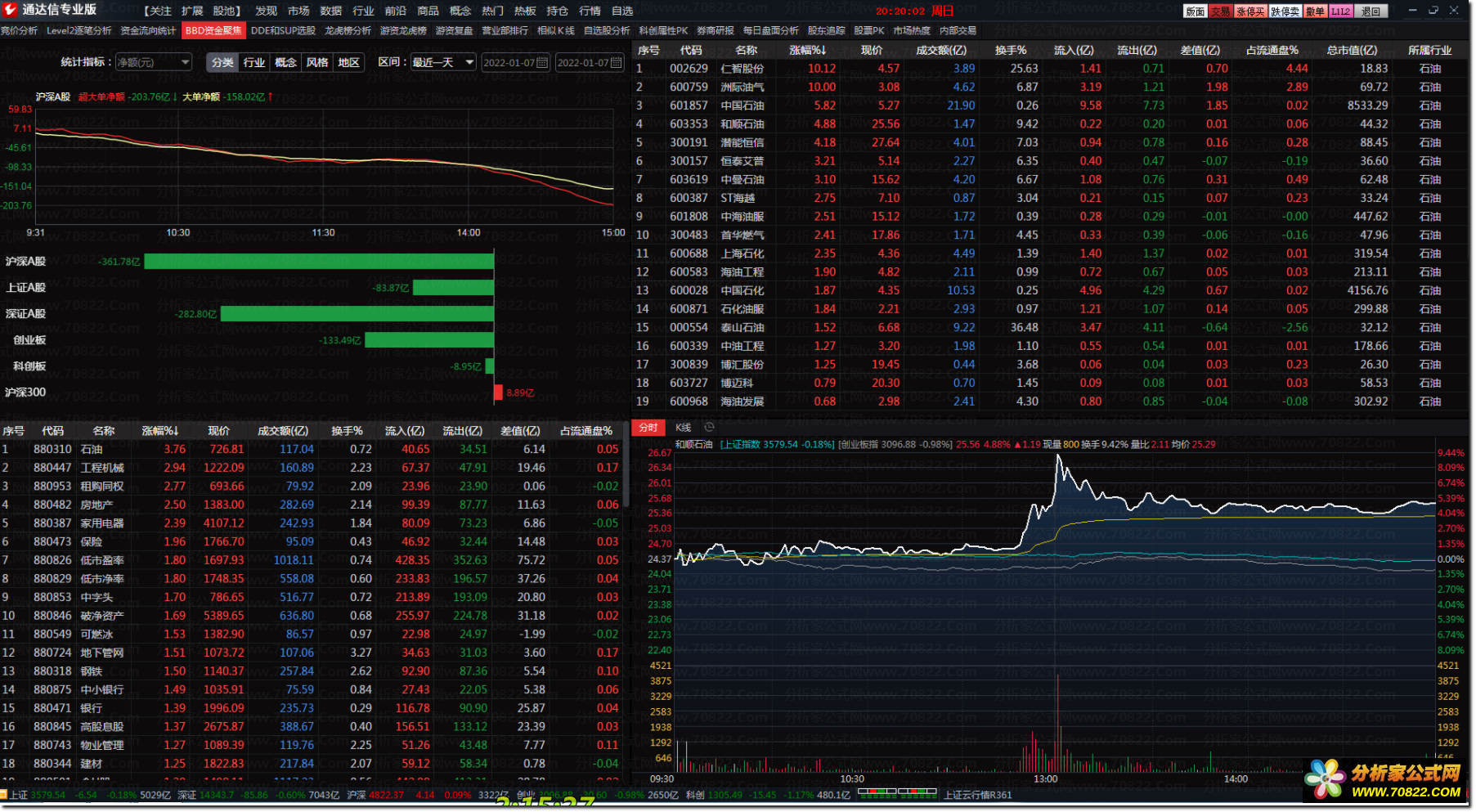Switch to 市场热度 tab
This screenshot has width=1476, height=812.
[x=912, y=30]
